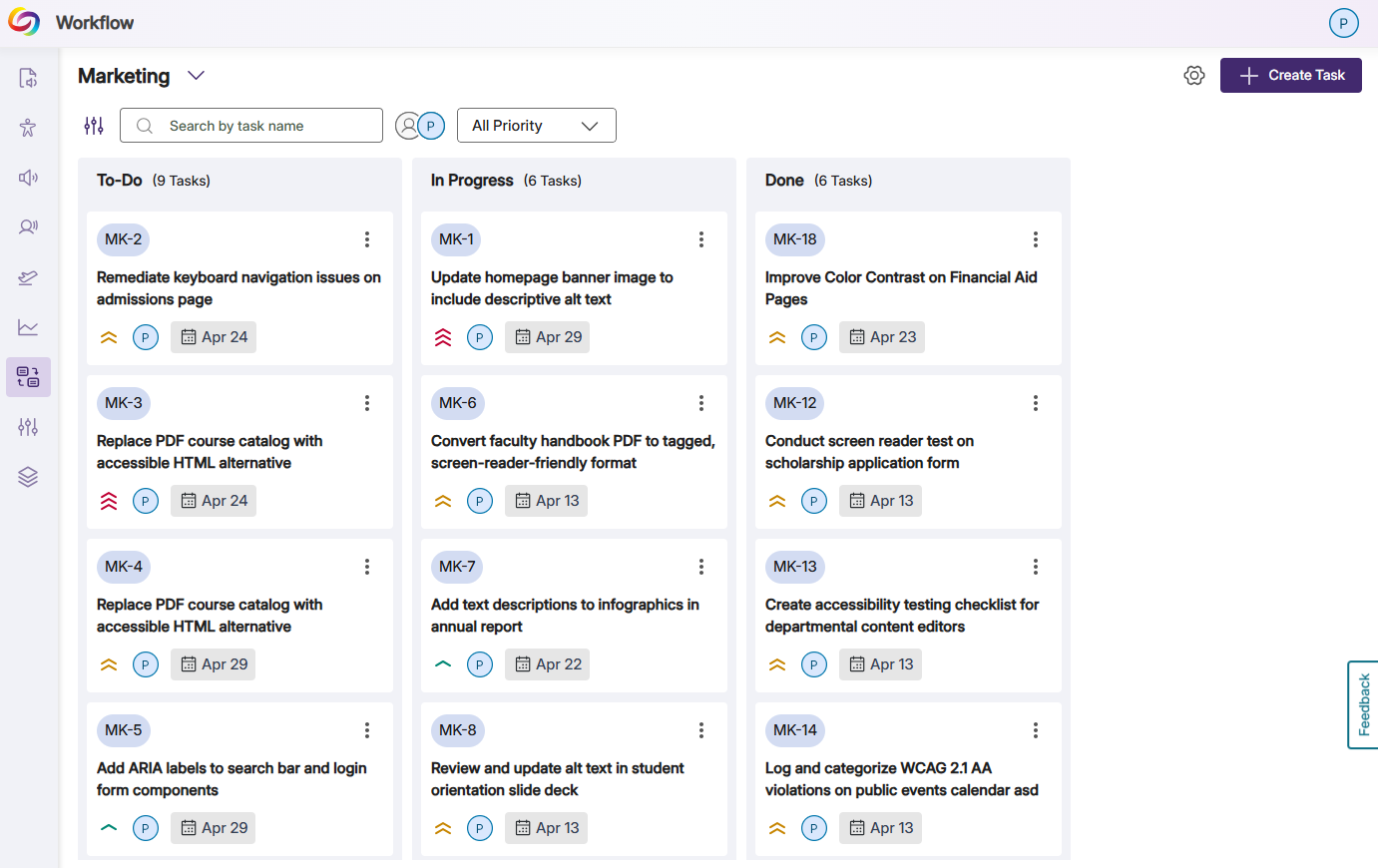The image size is (1378, 868).
Task: Click the settings gear icon near Create Task
Action: tap(1193, 76)
